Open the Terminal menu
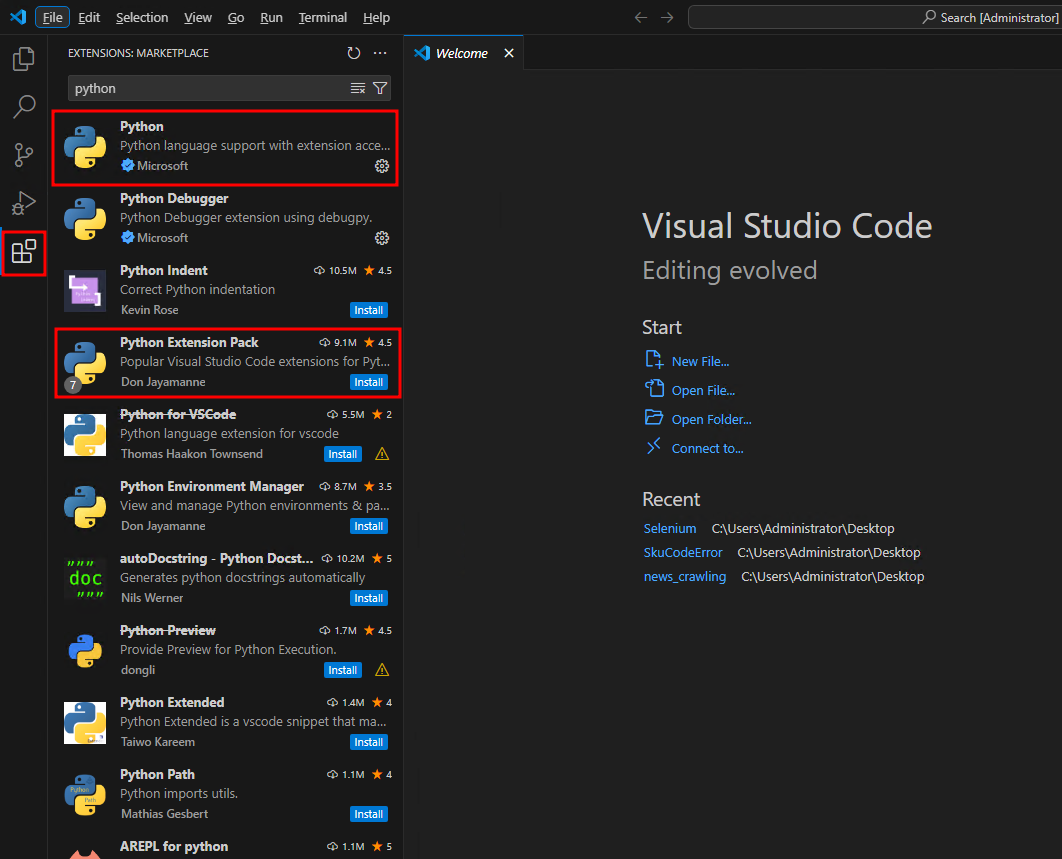 coord(322,18)
